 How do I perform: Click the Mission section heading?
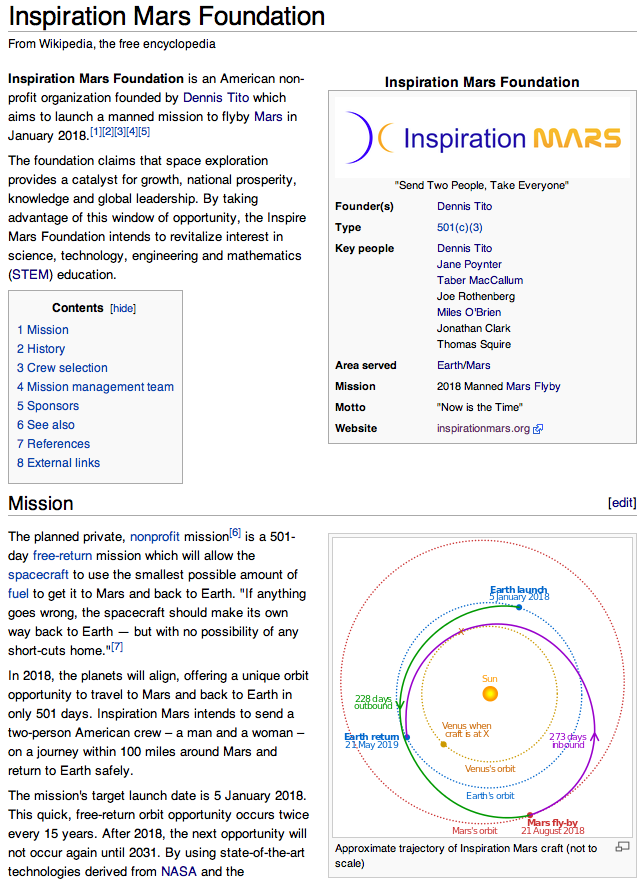[x=40, y=503]
